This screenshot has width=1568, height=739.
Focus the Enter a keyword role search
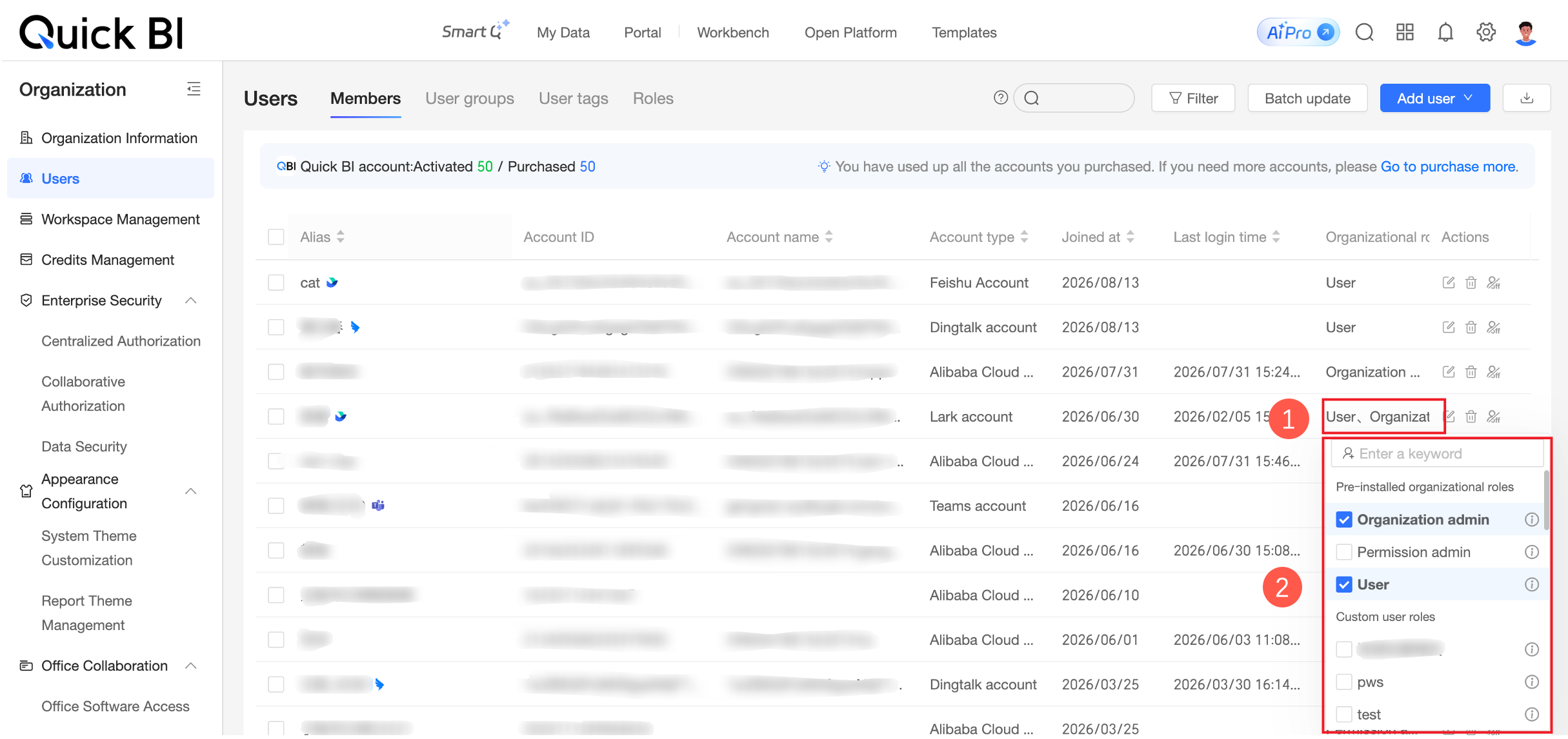coord(1438,453)
